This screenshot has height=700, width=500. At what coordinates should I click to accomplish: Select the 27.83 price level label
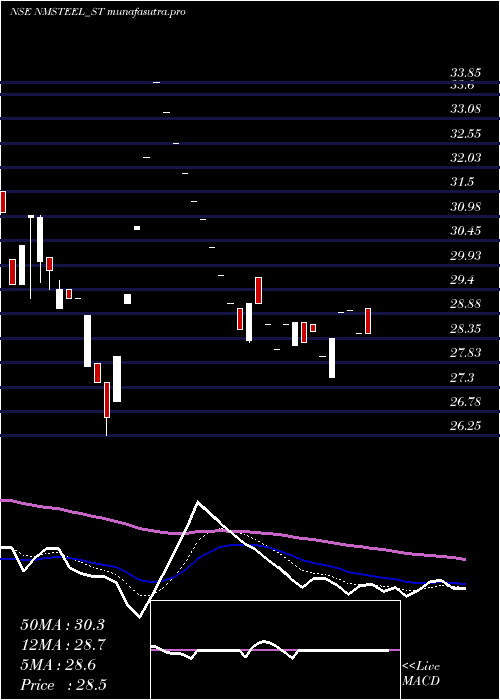click(465, 353)
